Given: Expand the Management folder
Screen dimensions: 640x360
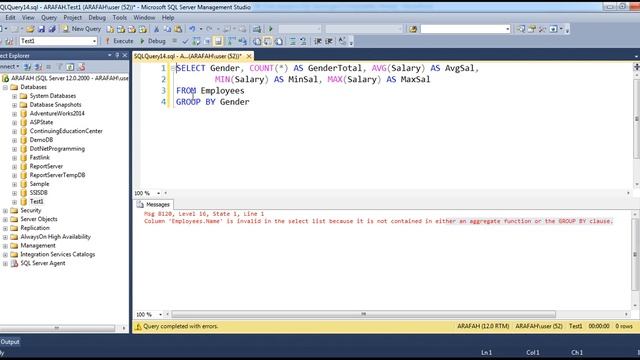Looking at the screenshot, I should pyautogui.click(x=5, y=246).
